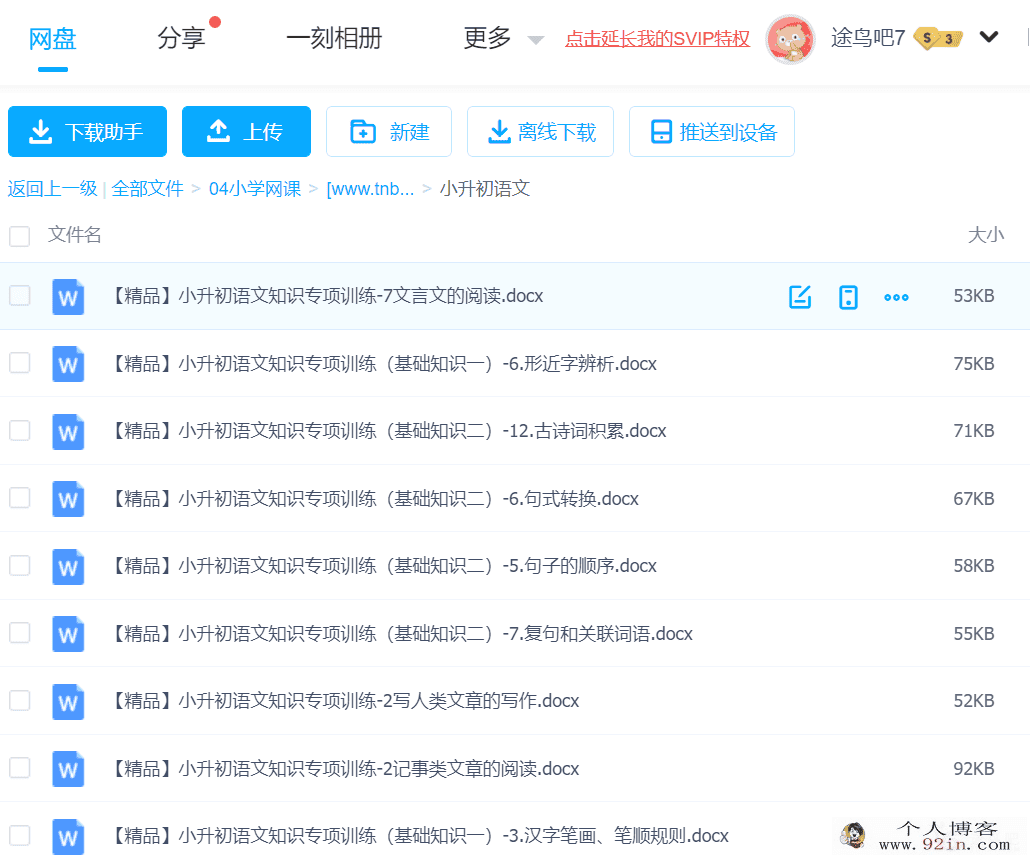Check the box for 6.形近字辨析.docx
This screenshot has height=858, width=1030.
pyautogui.click(x=20, y=363)
